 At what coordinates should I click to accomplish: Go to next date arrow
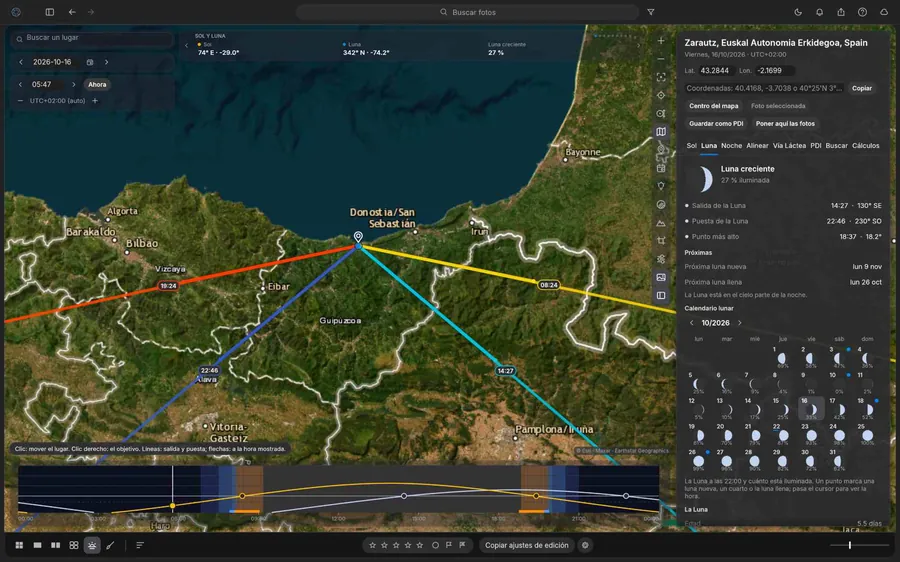point(106,62)
